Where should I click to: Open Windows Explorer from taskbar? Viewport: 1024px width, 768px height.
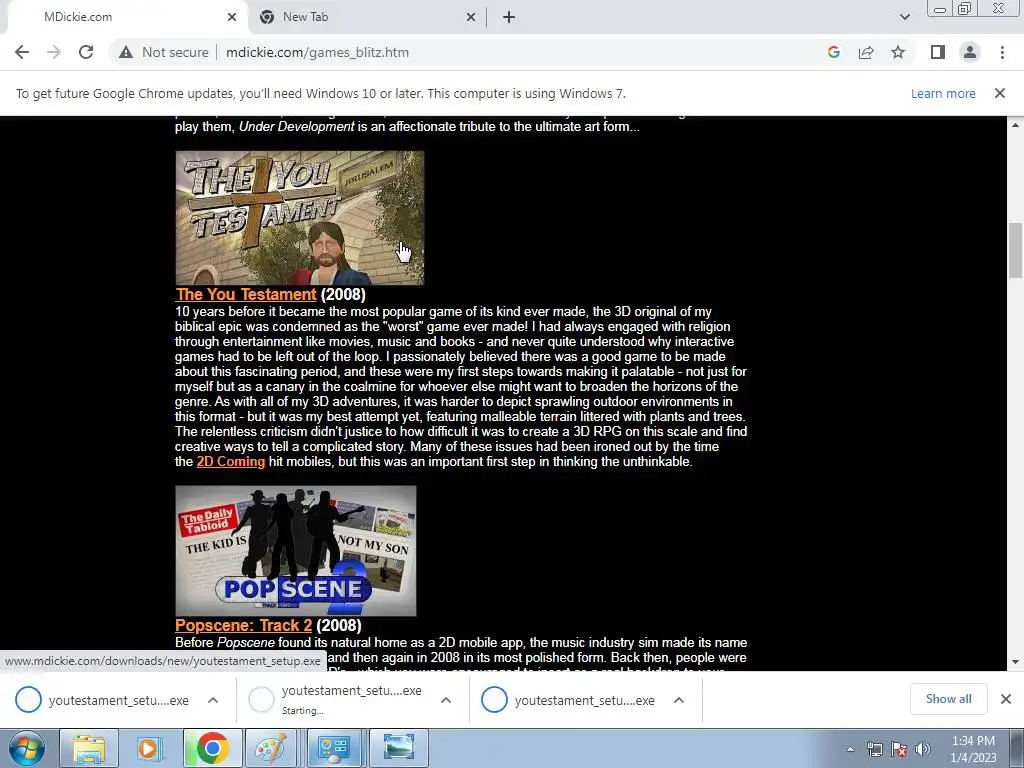pyautogui.click(x=89, y=748)
